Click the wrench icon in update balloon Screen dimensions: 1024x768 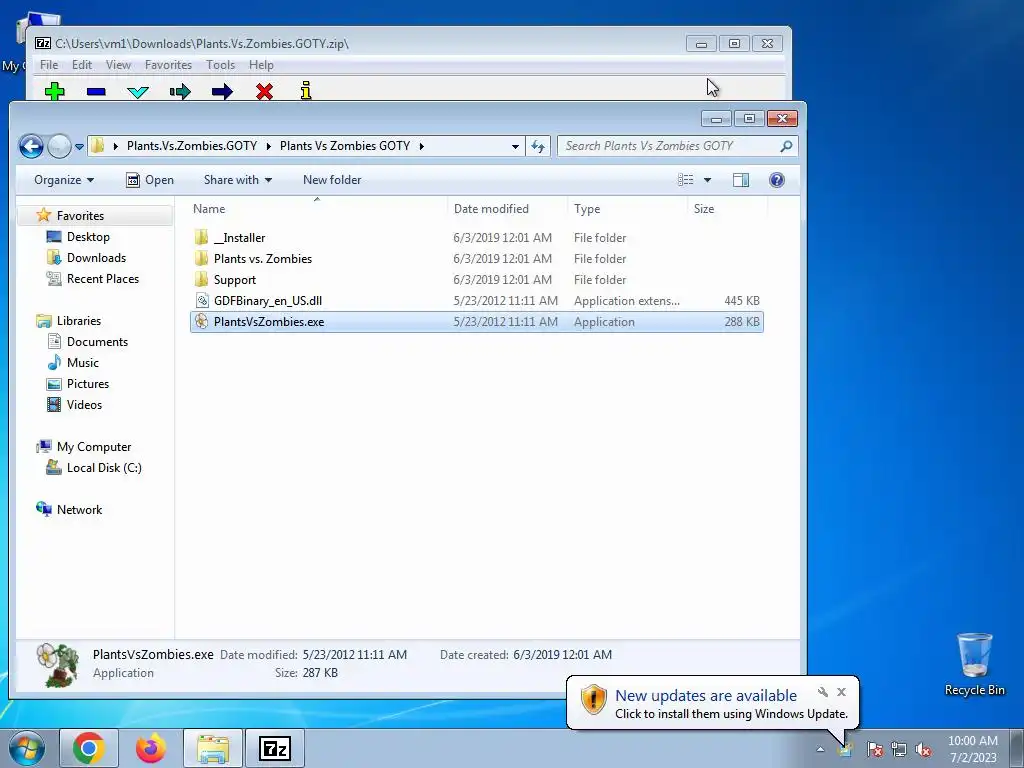pyautogui.click(x=823, y=692)
